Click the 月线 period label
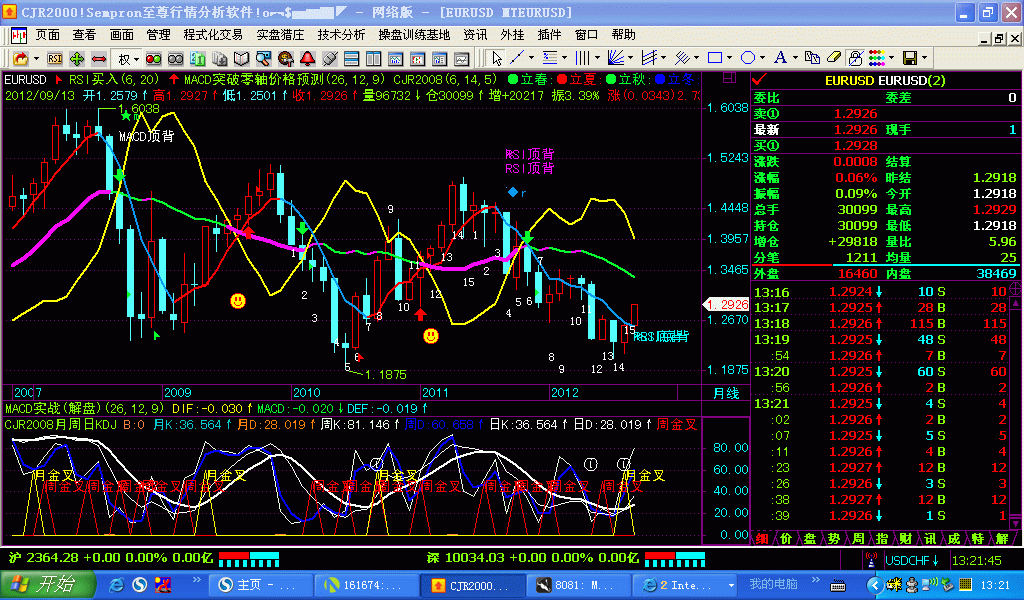This screenshot has height=600, width=1024. (725, 392)
